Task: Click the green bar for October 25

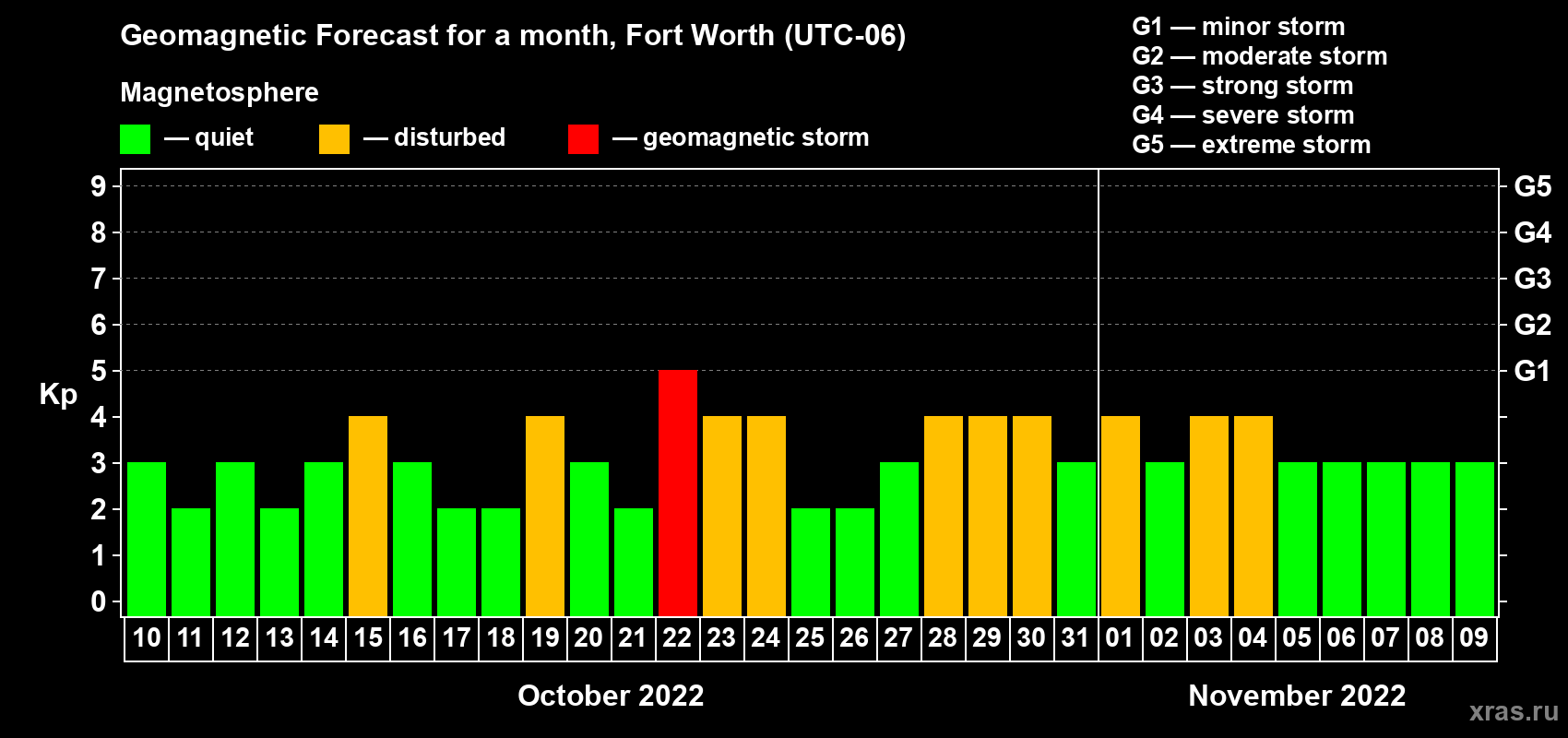Action: [811, 562]
